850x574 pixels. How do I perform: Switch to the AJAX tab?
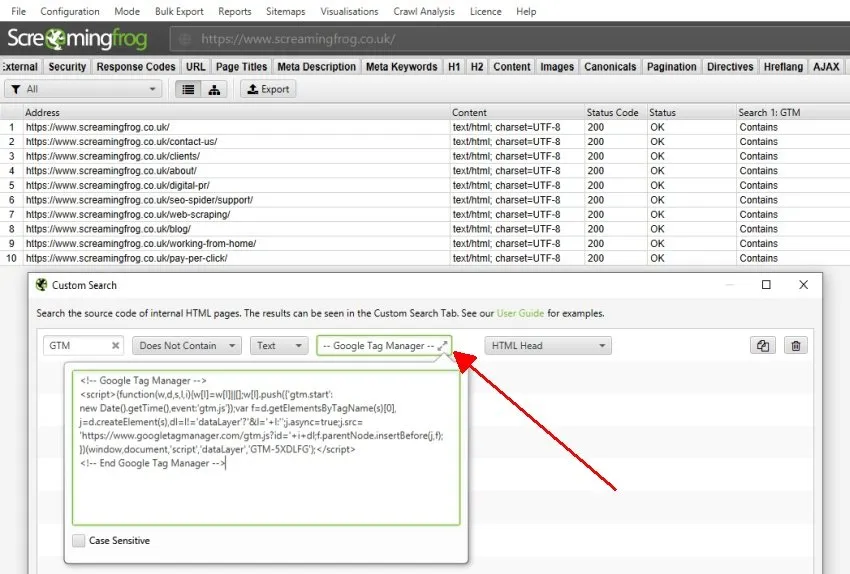pos(826,67)
